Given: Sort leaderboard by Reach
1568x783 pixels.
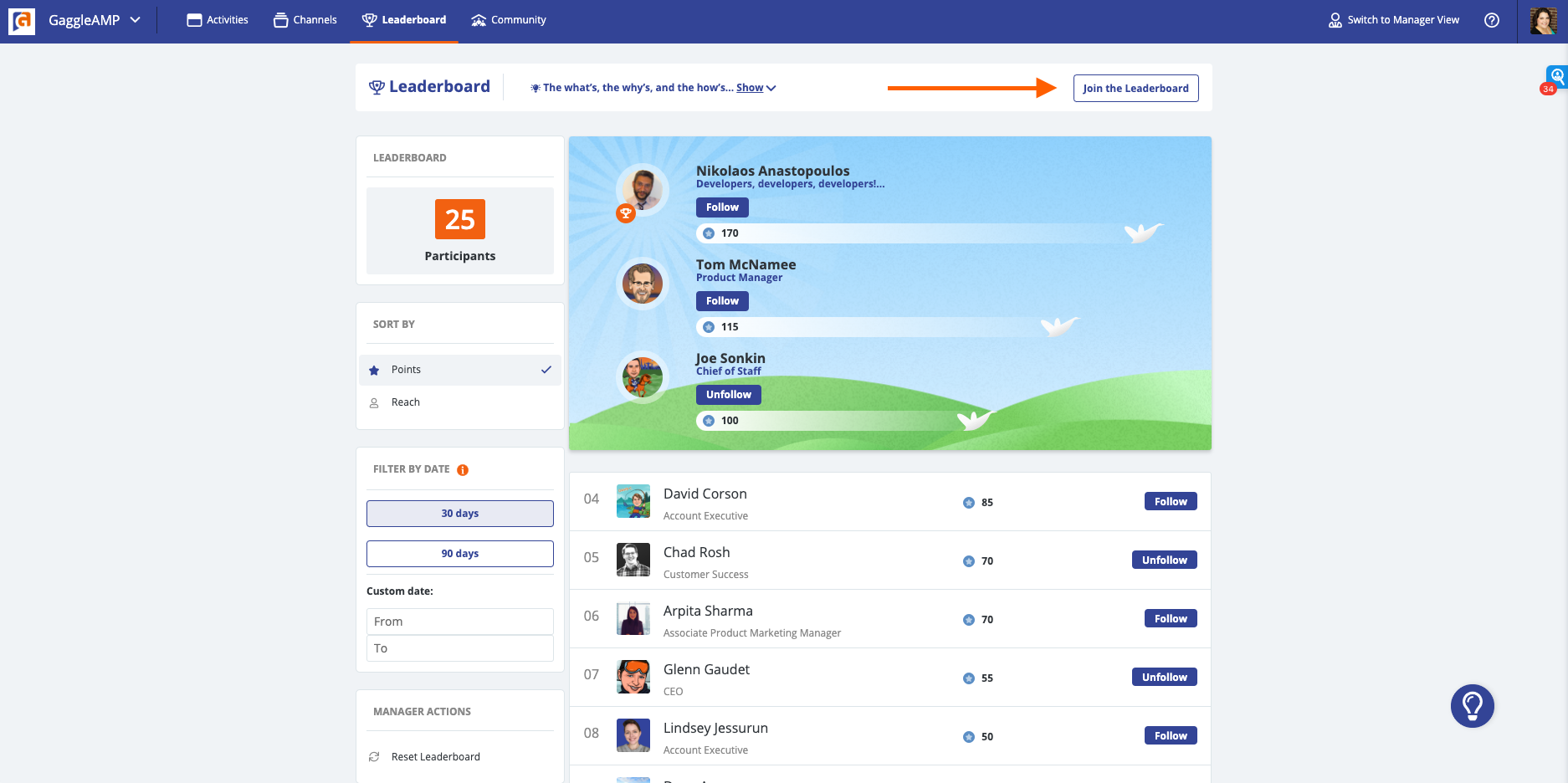Looking at the screenshot, I should pos(460,402).
